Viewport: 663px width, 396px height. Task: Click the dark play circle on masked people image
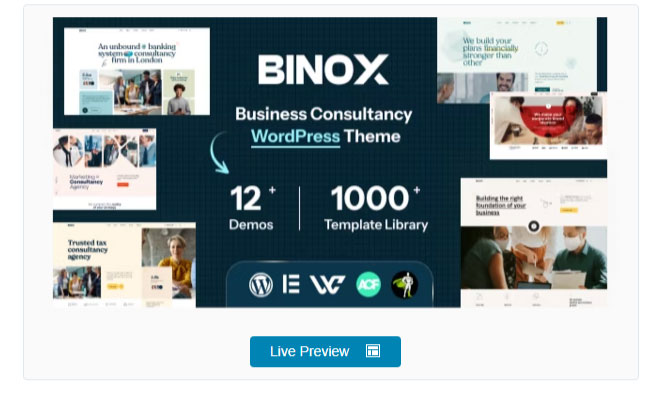(x=534, y=226)
